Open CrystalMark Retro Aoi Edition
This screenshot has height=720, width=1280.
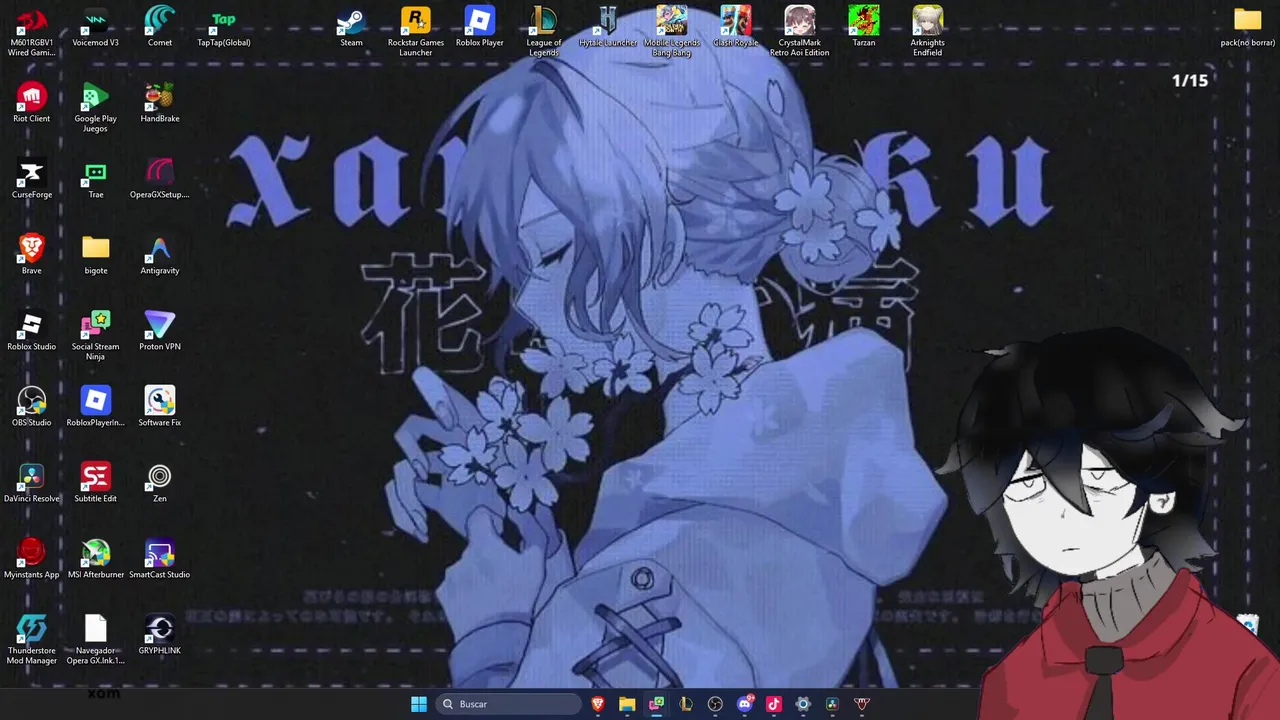pyautogui.click(x=800, y=30)
